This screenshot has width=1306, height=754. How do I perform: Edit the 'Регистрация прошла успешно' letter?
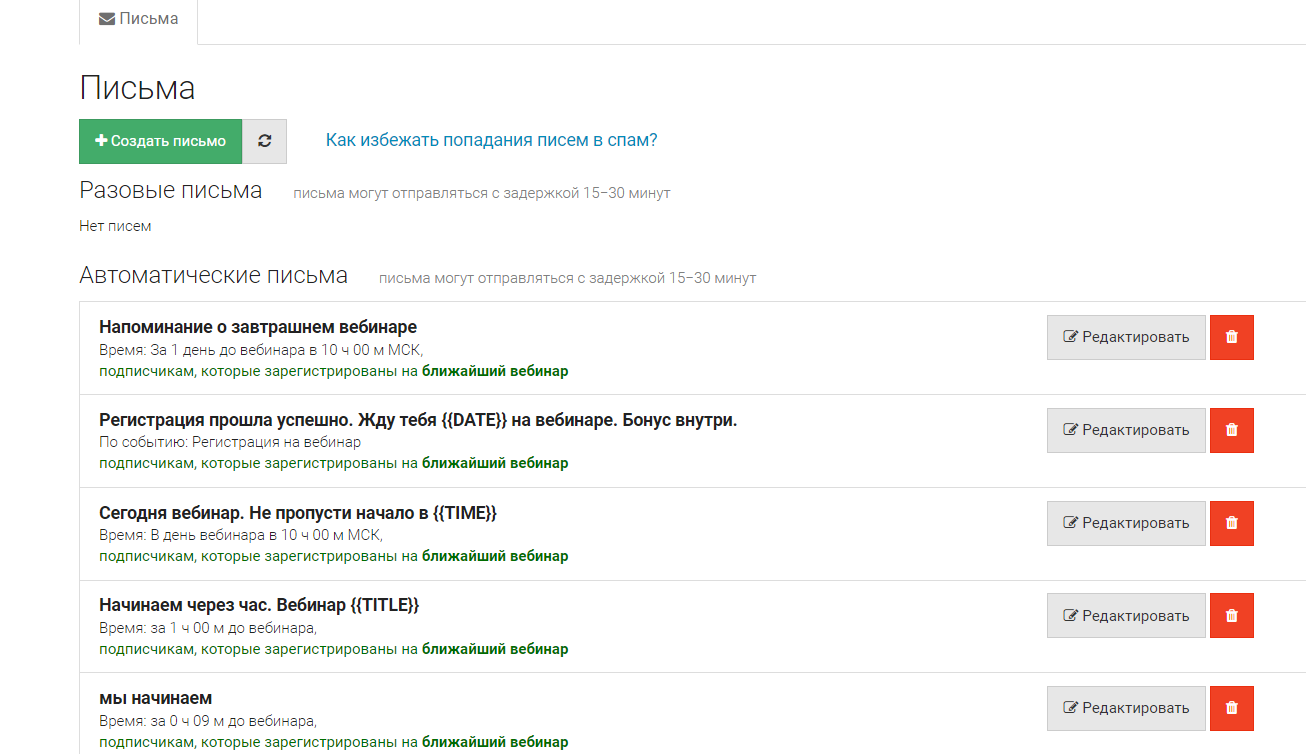[x=1126, y=430]
